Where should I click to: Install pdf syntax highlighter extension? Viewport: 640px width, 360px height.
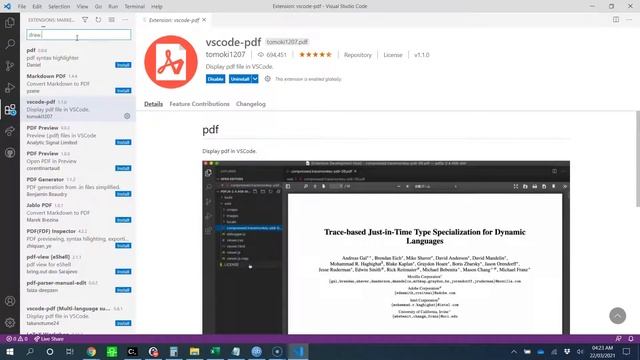pyautogui.click(x=123, y=65)
